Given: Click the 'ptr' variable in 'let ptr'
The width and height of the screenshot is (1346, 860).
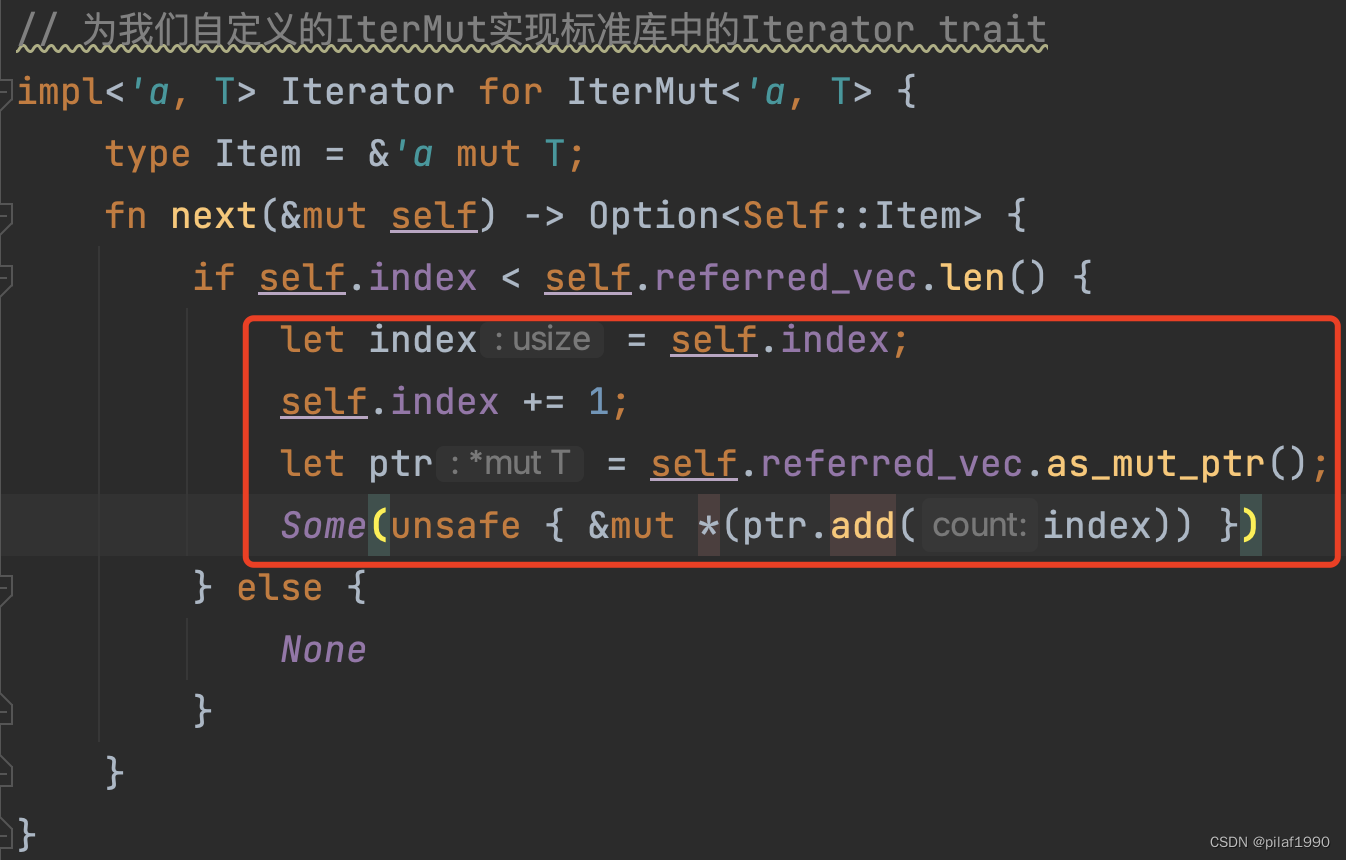Looking at the screenshot, I should click(401, 464).
